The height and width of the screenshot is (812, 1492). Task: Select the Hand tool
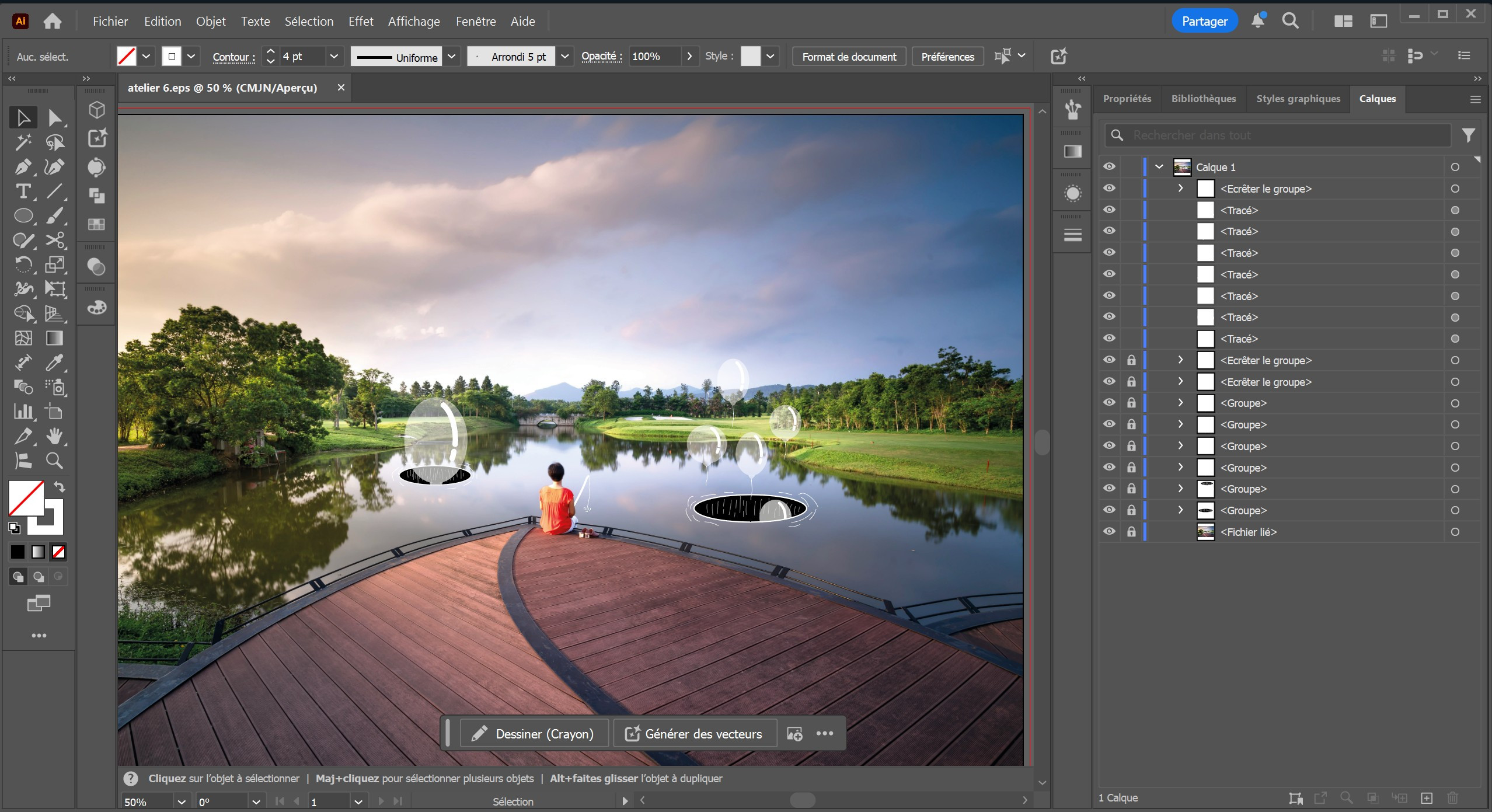coord(54,436)
